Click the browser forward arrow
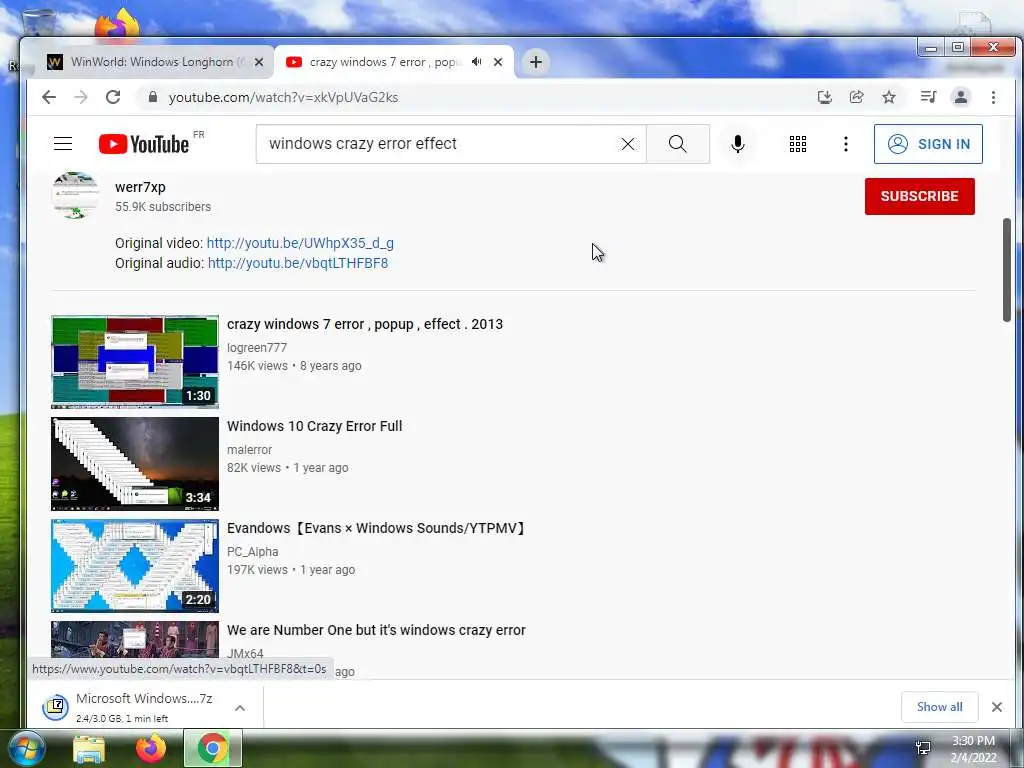Viewport: 1024px width, 768px height. point(80,97)
